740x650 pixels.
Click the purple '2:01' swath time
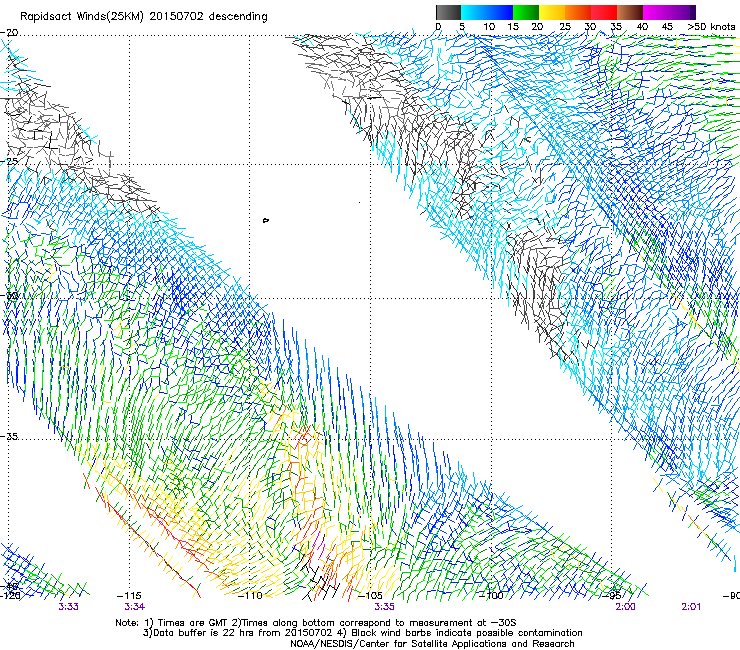691,607
